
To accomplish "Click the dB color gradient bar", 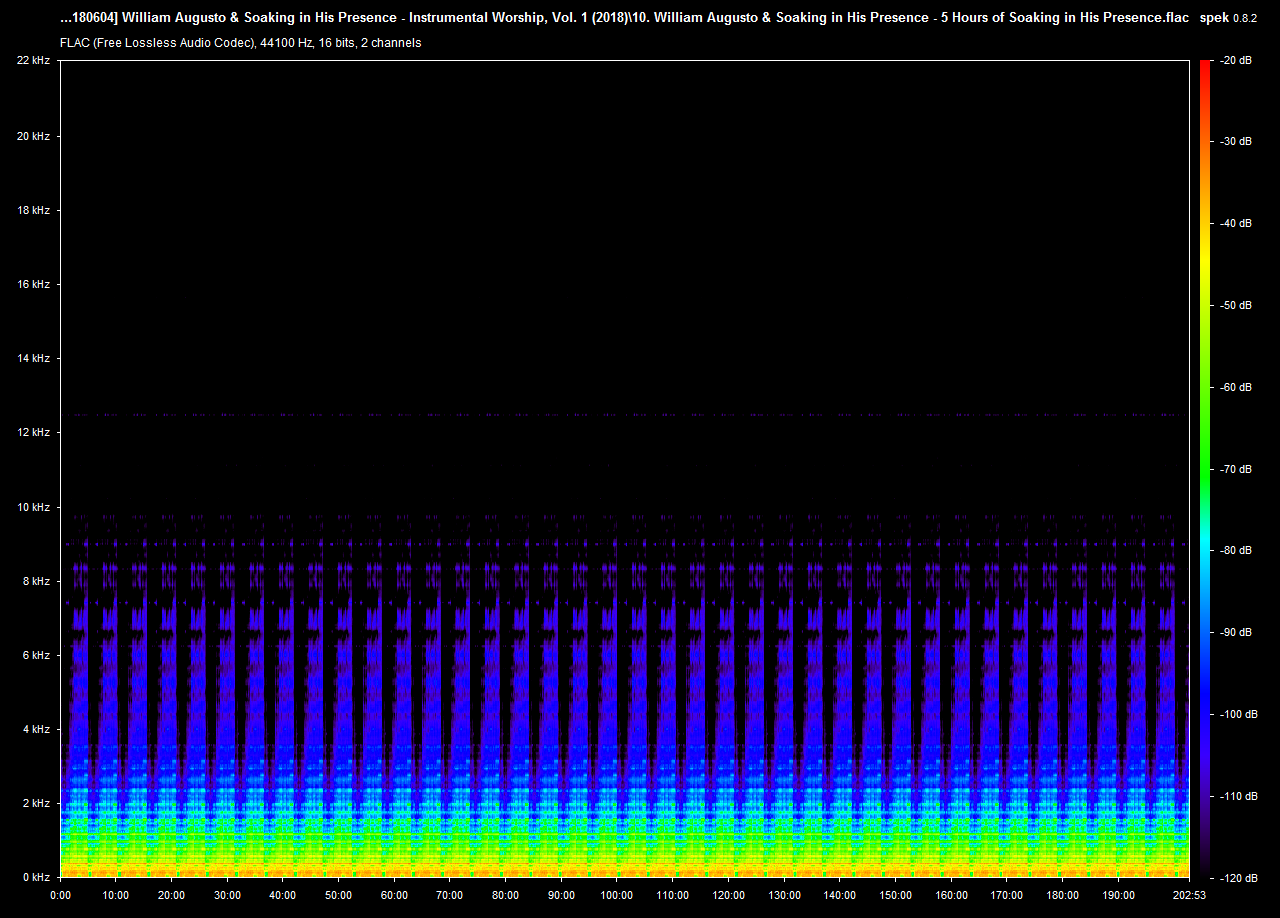I will point(1204,469).
